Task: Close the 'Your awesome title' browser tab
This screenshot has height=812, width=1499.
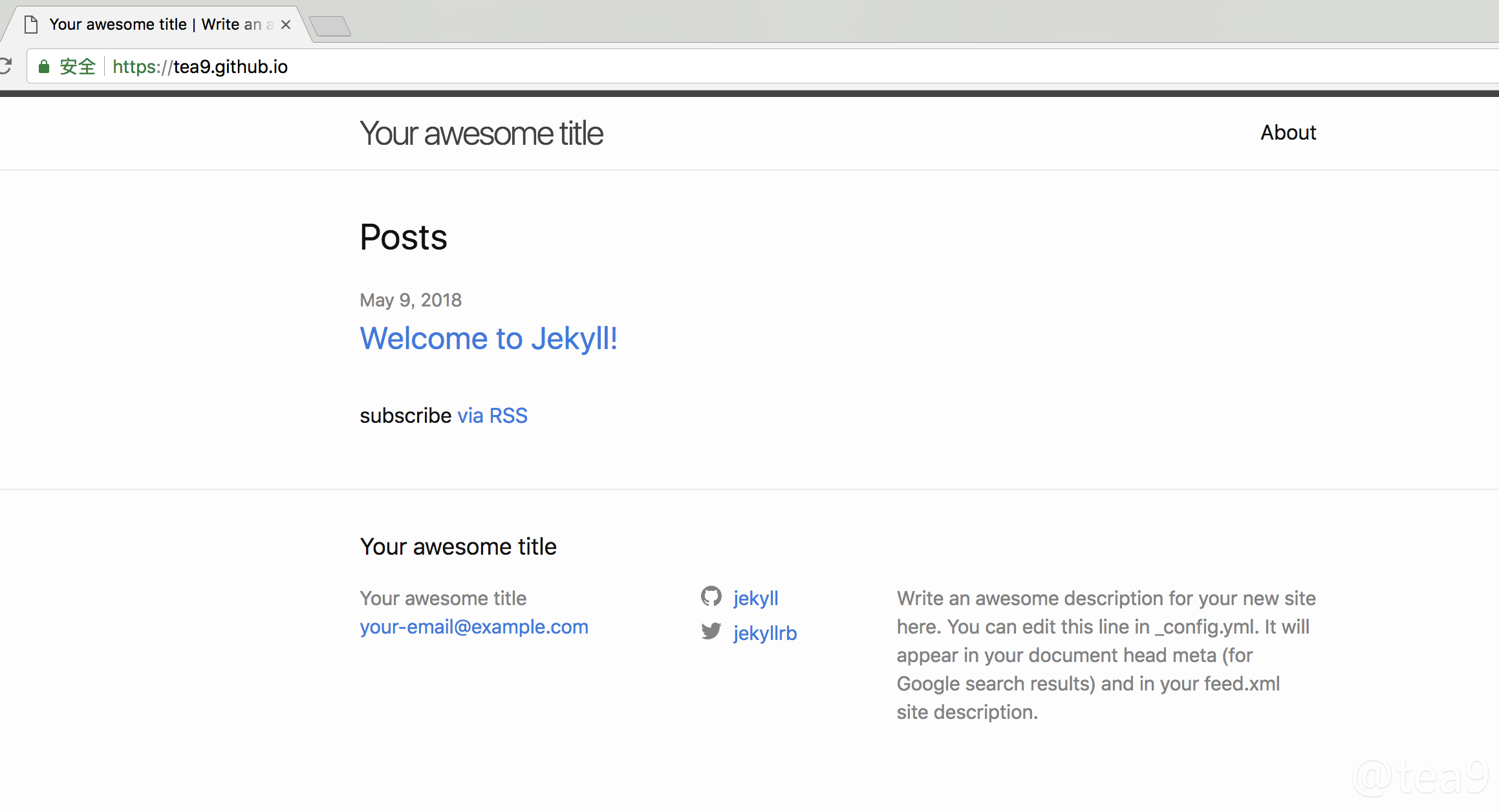Action: tap(286, 25)
